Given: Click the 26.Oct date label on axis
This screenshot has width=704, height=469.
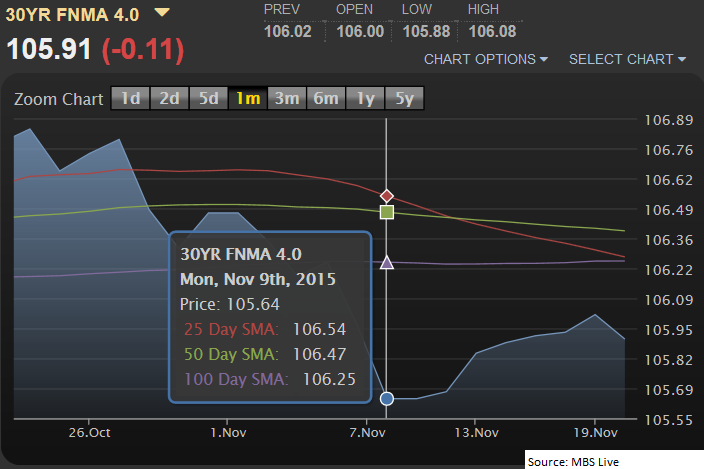Looking at the screenshot, I should (x=89, y=433).
